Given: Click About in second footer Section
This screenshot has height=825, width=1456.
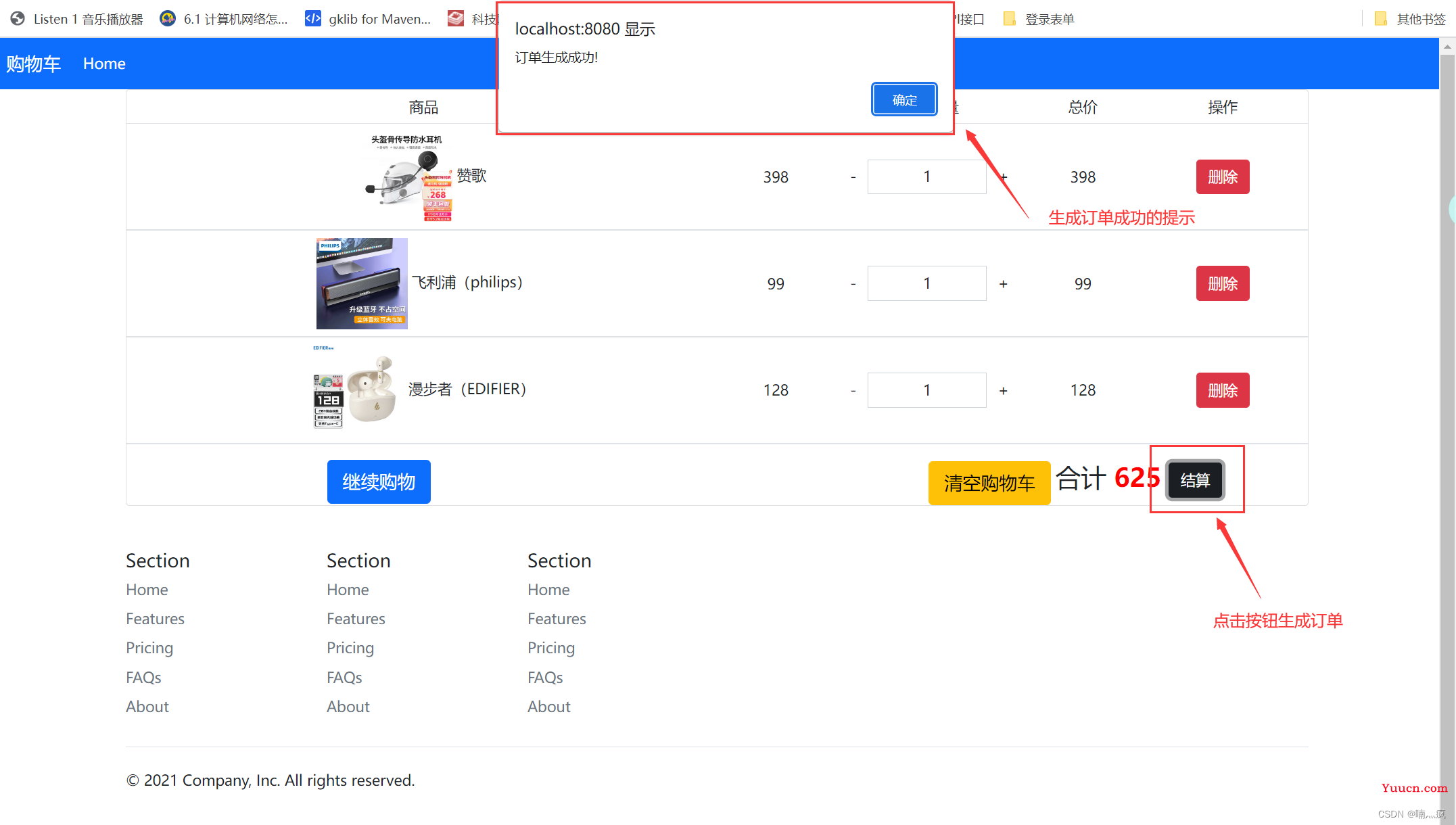Looking at the screenshot, I should tap(348, 707).
